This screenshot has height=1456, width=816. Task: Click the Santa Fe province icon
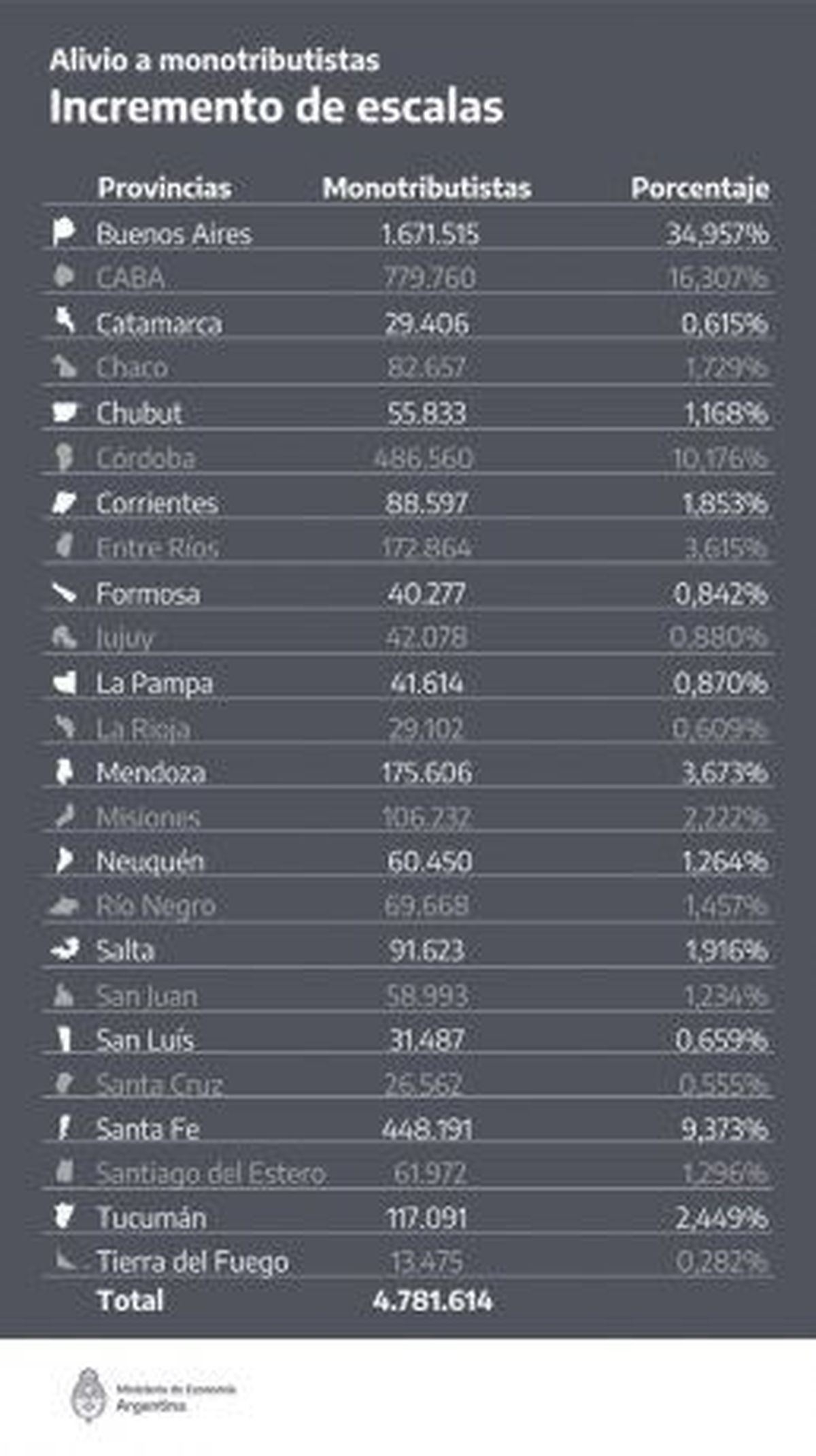point(64,1128)
